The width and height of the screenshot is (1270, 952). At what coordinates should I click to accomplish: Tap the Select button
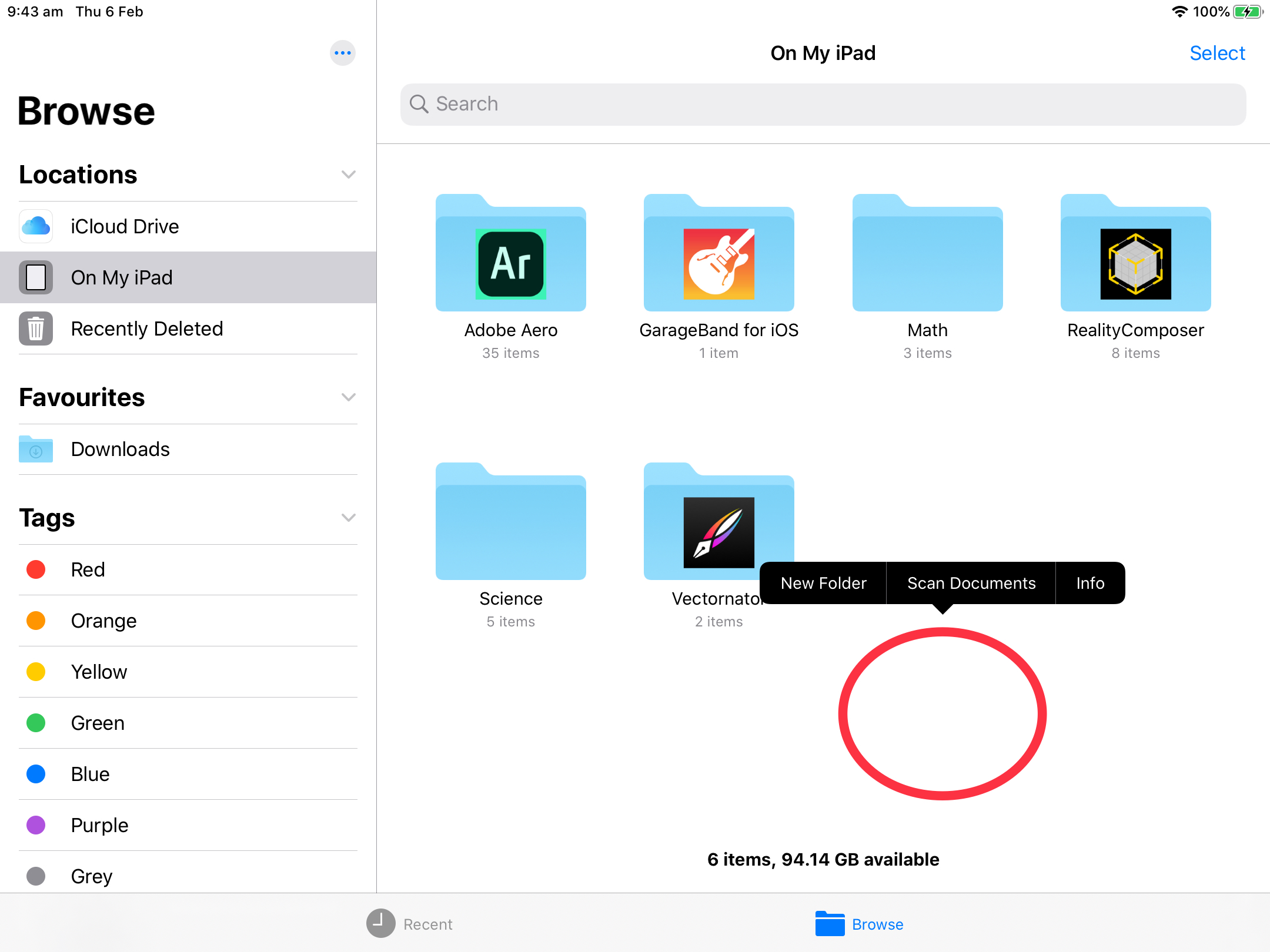pyautogui.click(x=1217, y=53)
